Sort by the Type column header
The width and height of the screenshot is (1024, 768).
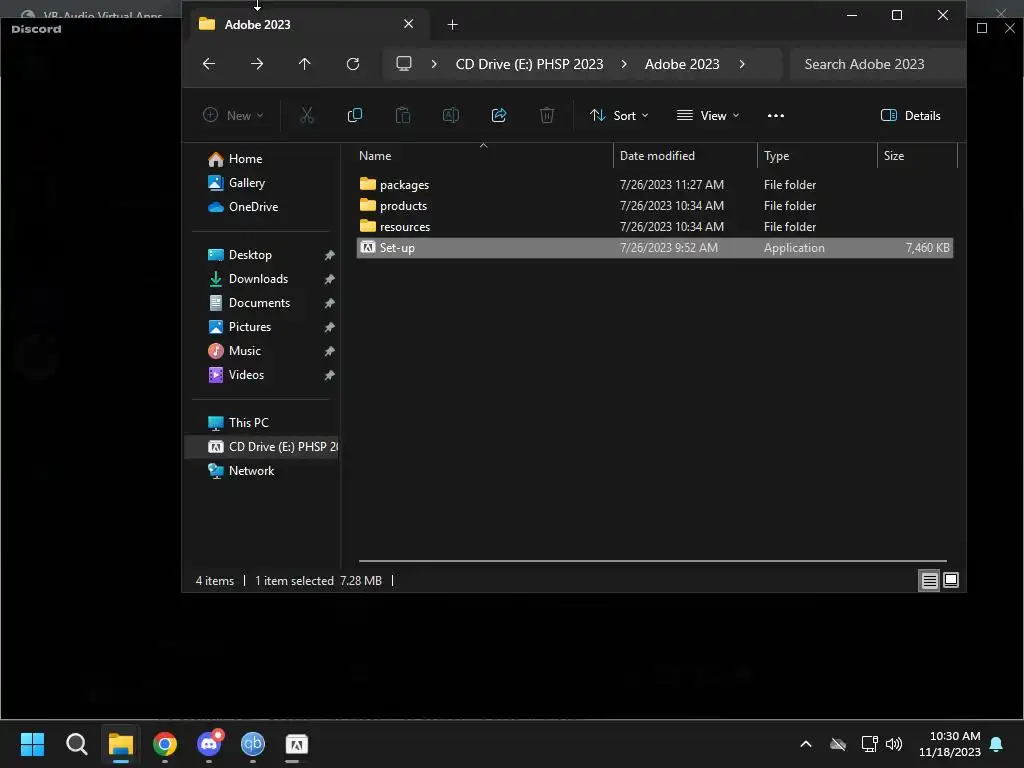pos(817,156)
